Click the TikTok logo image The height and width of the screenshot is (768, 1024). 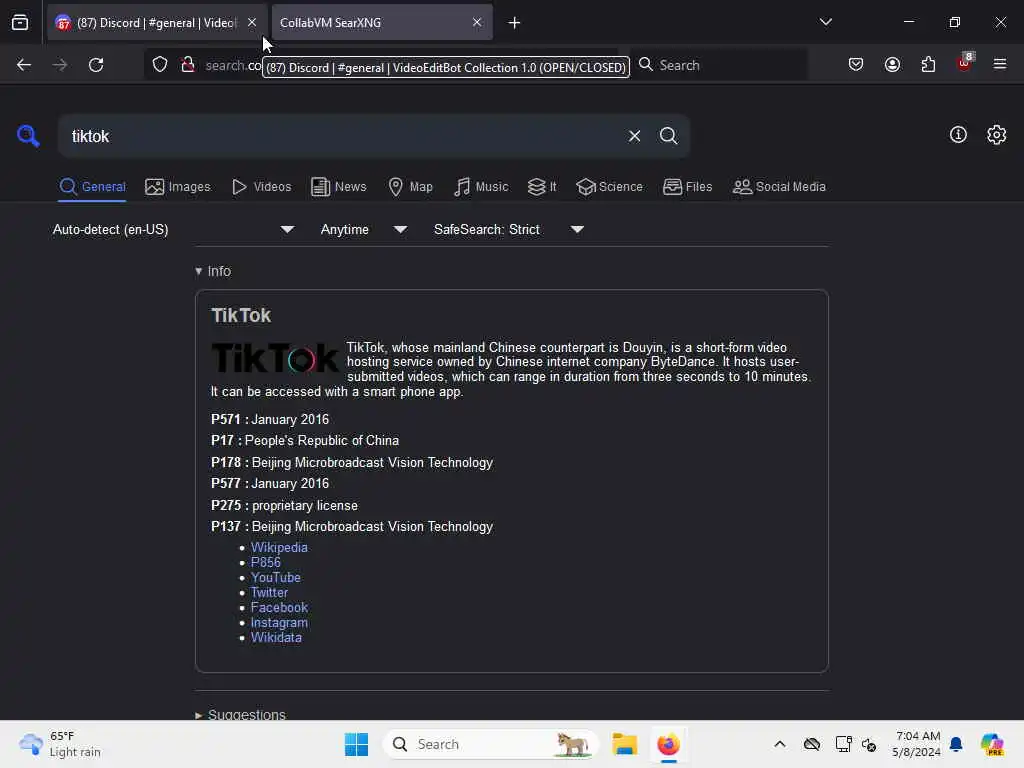(x=275, y=359)
